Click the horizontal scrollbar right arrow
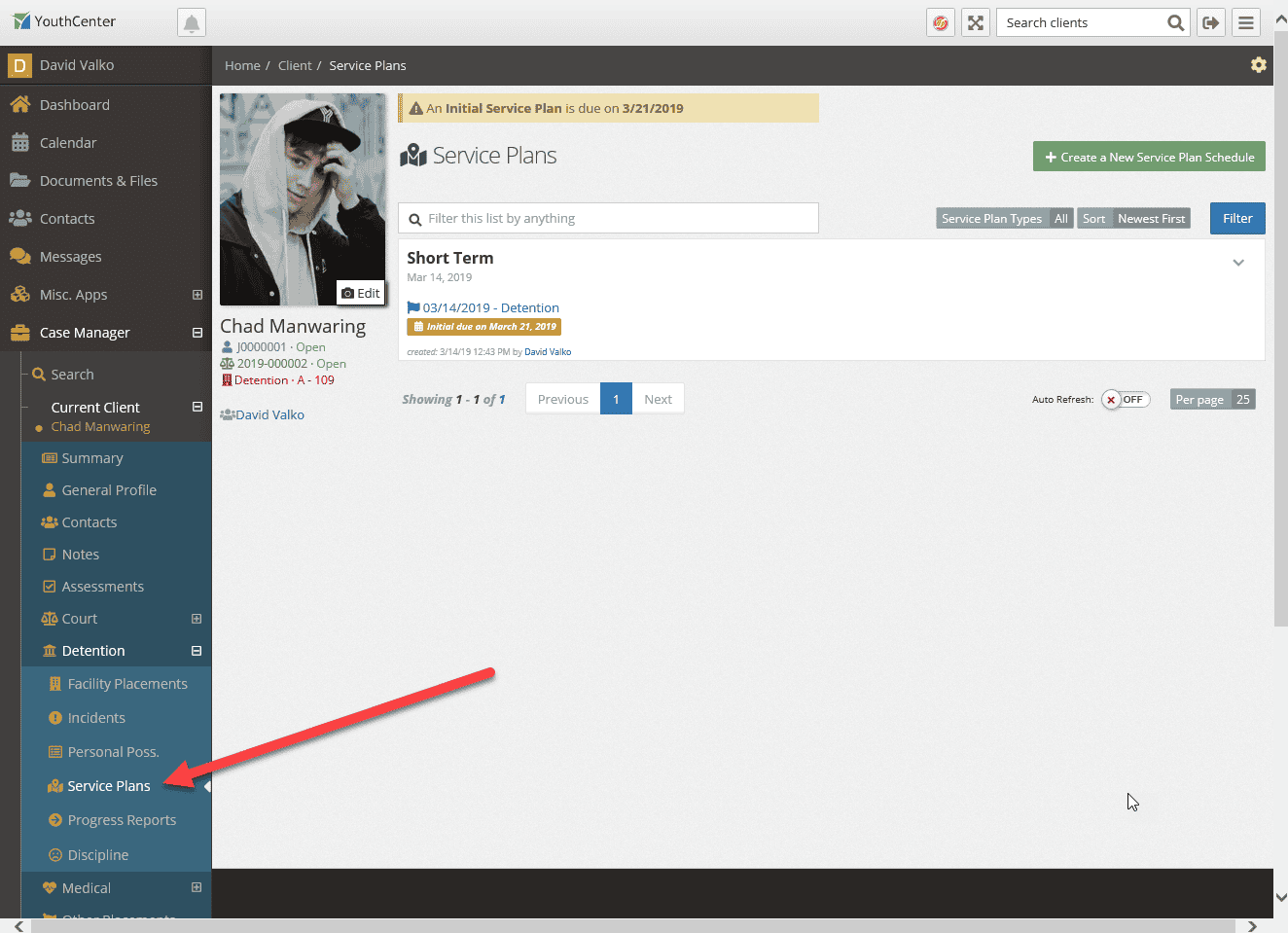This screenshot has width=1288, height=933. tap(1252, 926)
